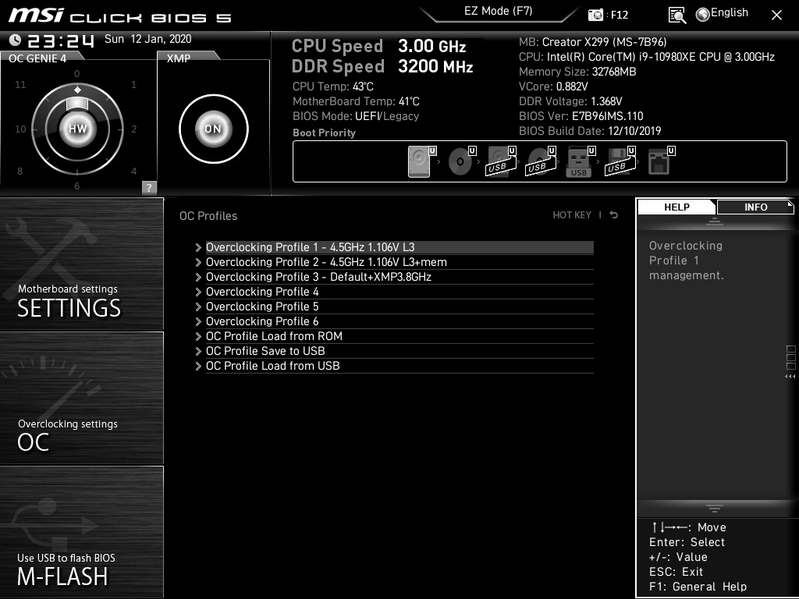
Task: Click the CPU Speed 3.00 GHz value
Action: coord(432,46)
